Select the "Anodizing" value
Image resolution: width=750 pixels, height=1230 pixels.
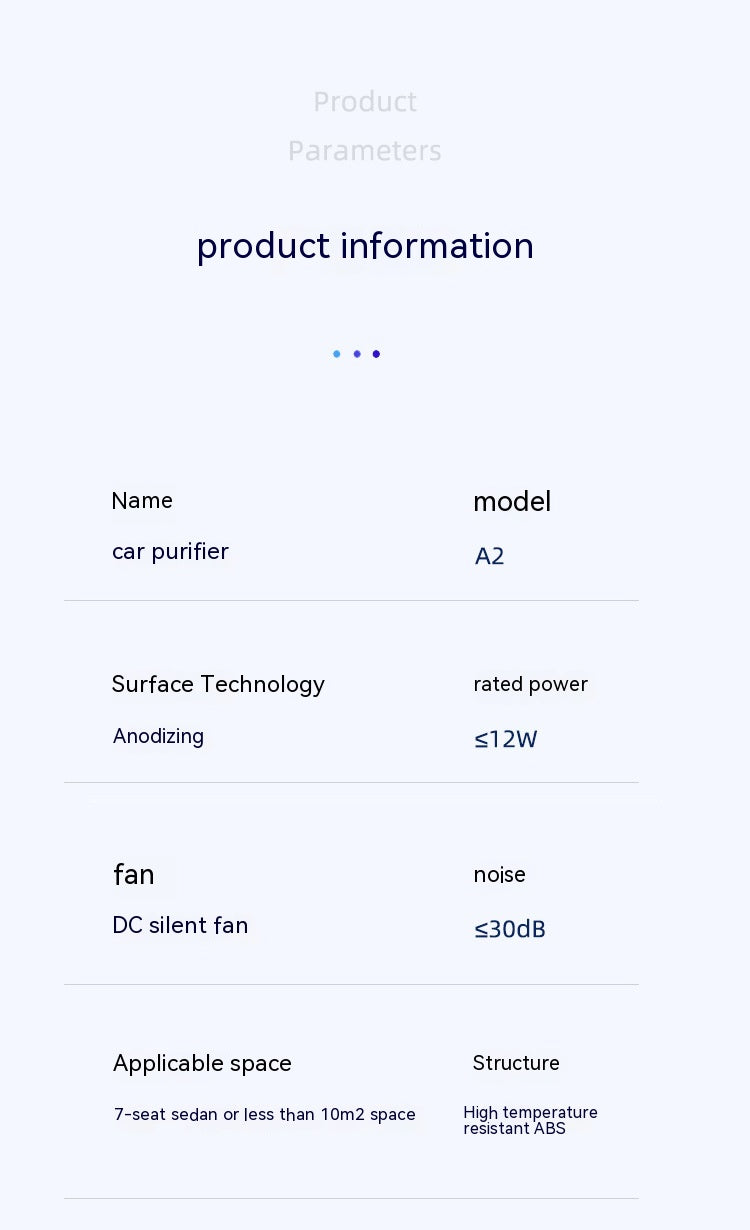pyautogui.click(x=158, y=737)
